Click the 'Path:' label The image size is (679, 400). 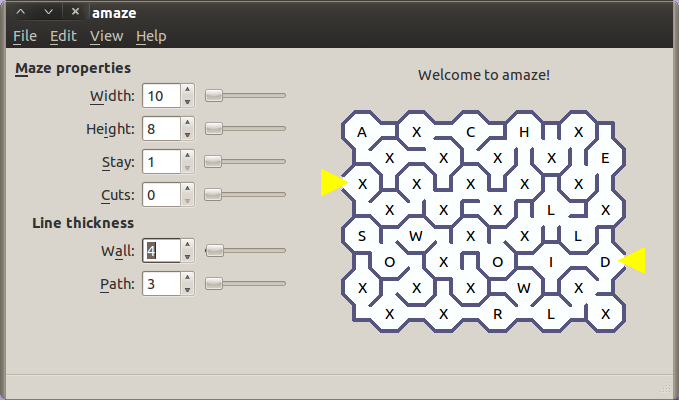pos(117,284)
